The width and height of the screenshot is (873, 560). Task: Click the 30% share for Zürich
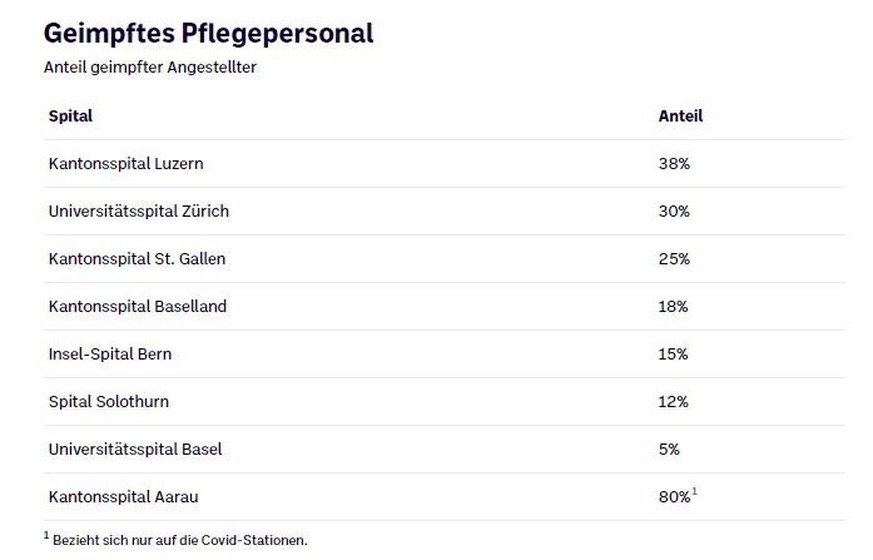pyautogui.click(x=674, y=211)
